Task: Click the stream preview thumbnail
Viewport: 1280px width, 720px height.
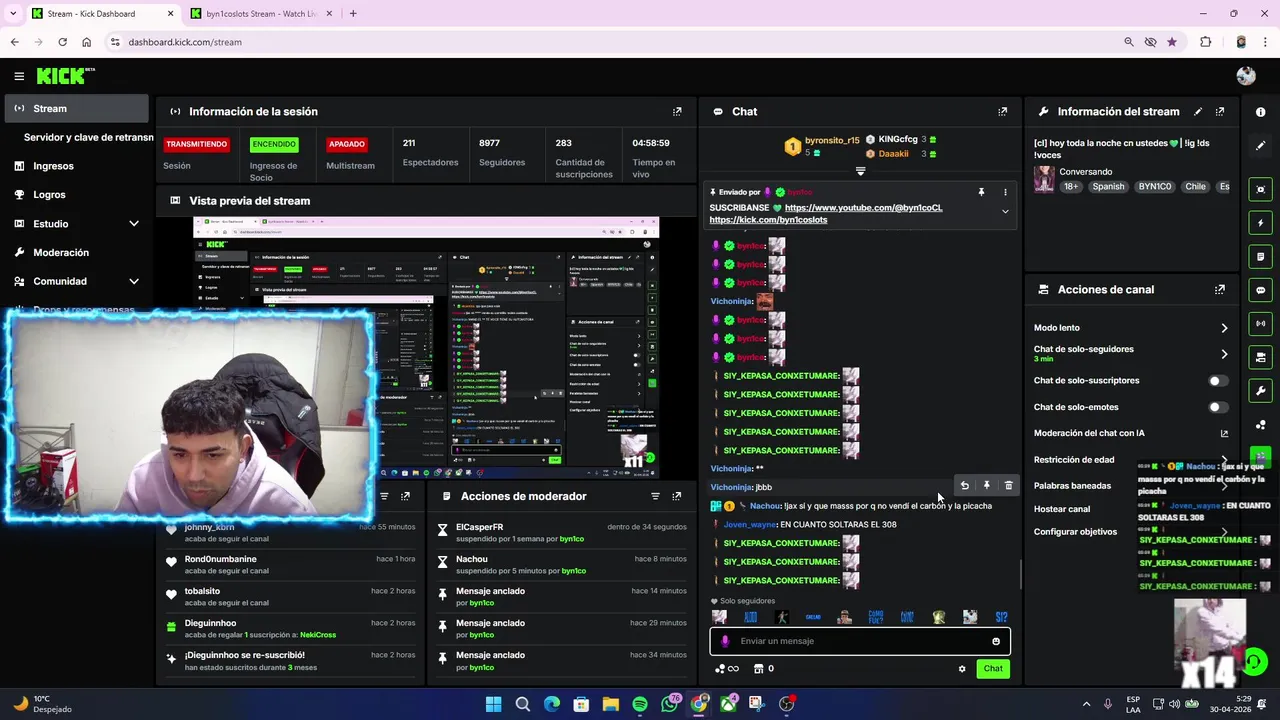Action: click(426, 348)
